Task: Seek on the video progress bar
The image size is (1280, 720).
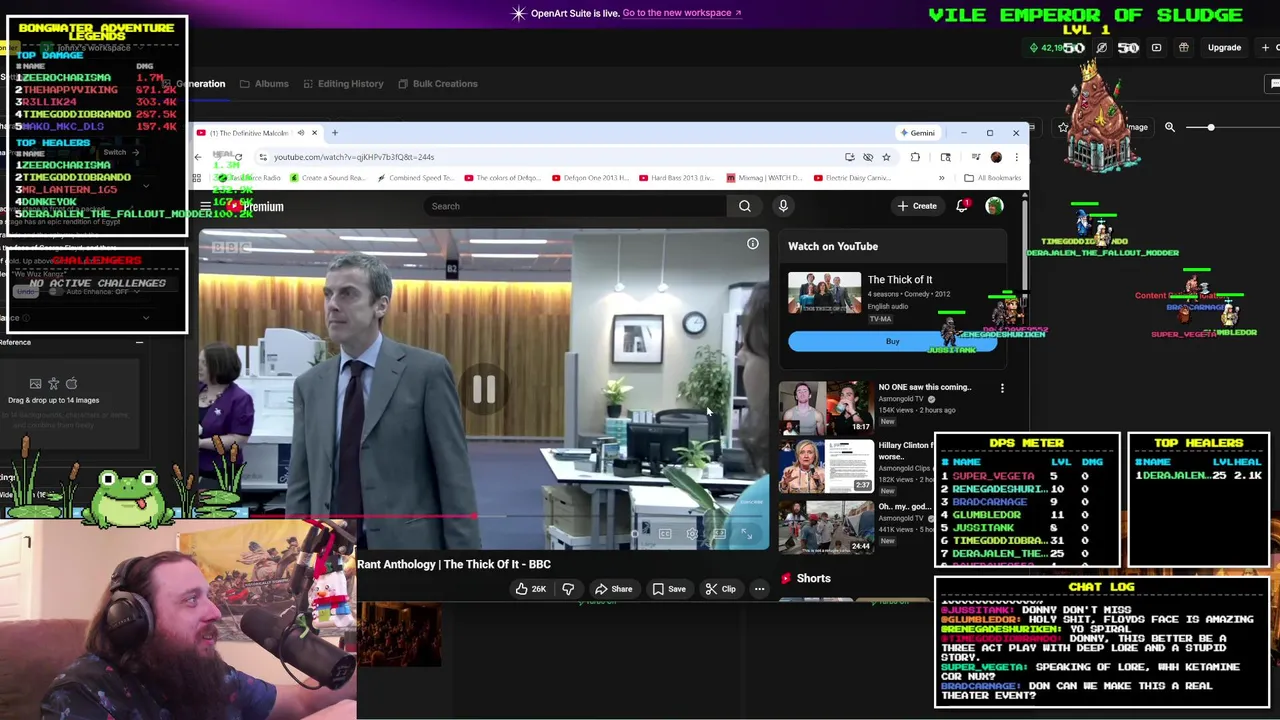Action: point(484,517)
